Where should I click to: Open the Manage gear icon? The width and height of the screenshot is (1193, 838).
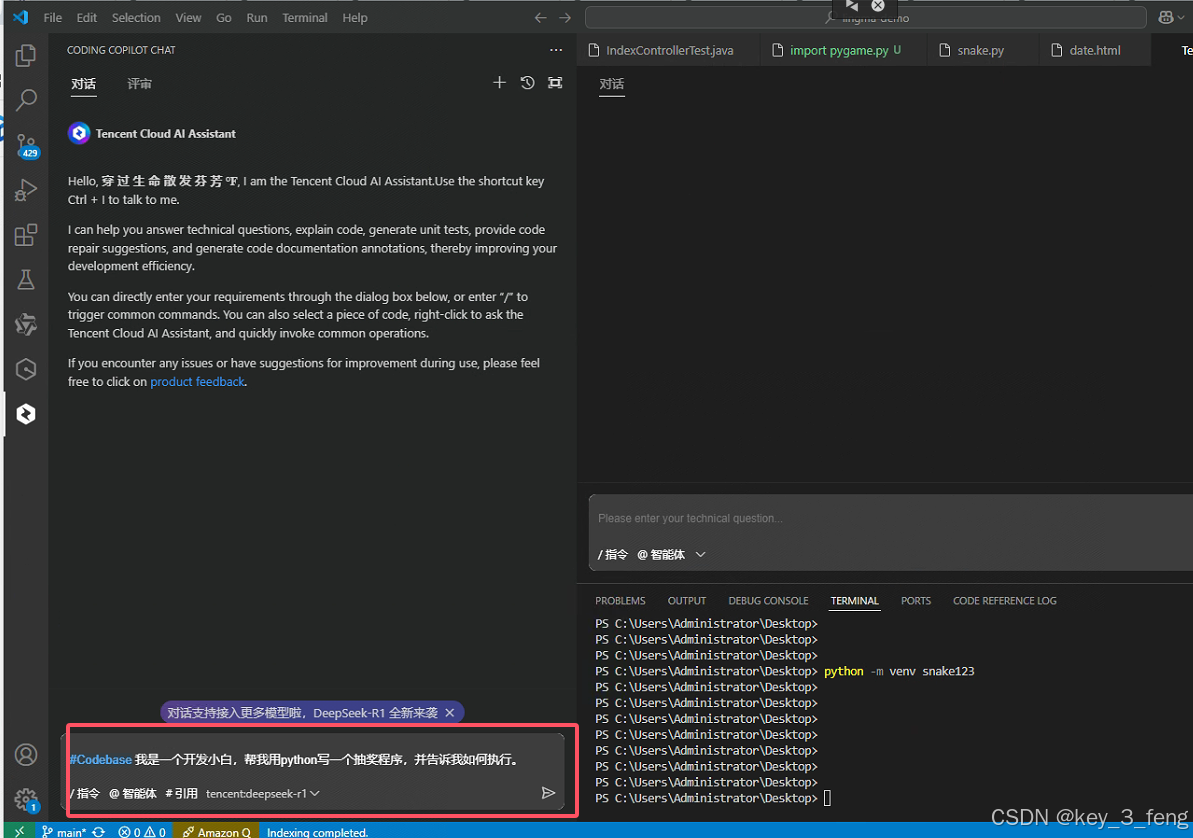pos(26,799)
